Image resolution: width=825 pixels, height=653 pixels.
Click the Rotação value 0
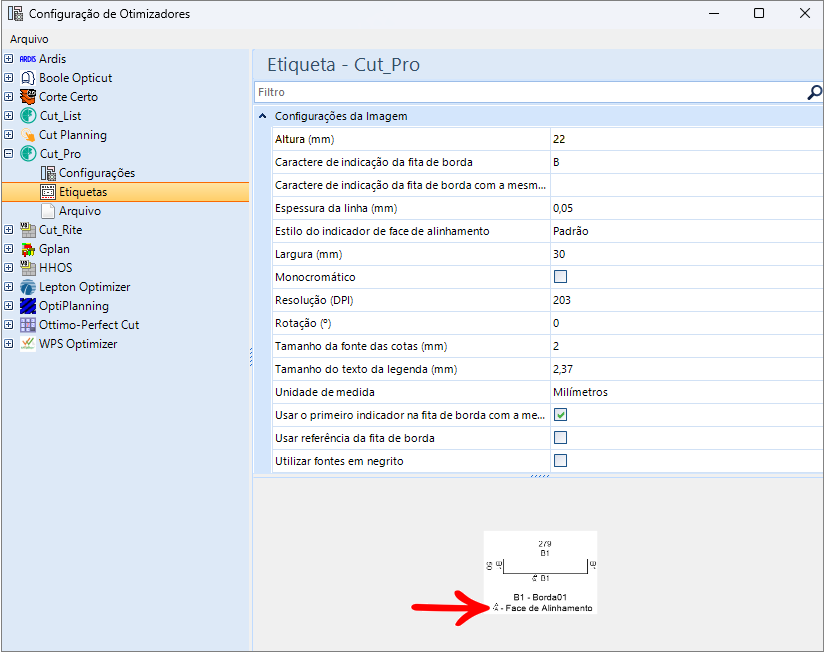click(x=686, y=323)
